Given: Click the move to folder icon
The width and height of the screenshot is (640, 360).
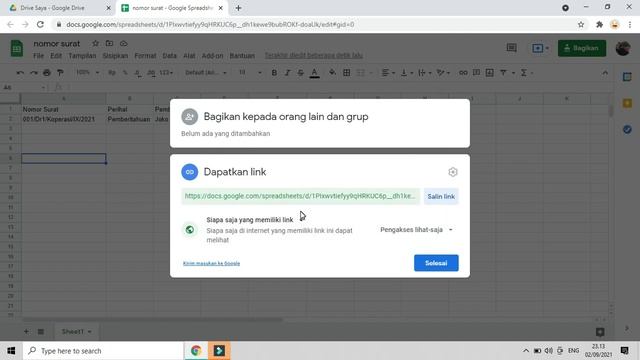Looking at the screenshot, I should pos(109,43).
